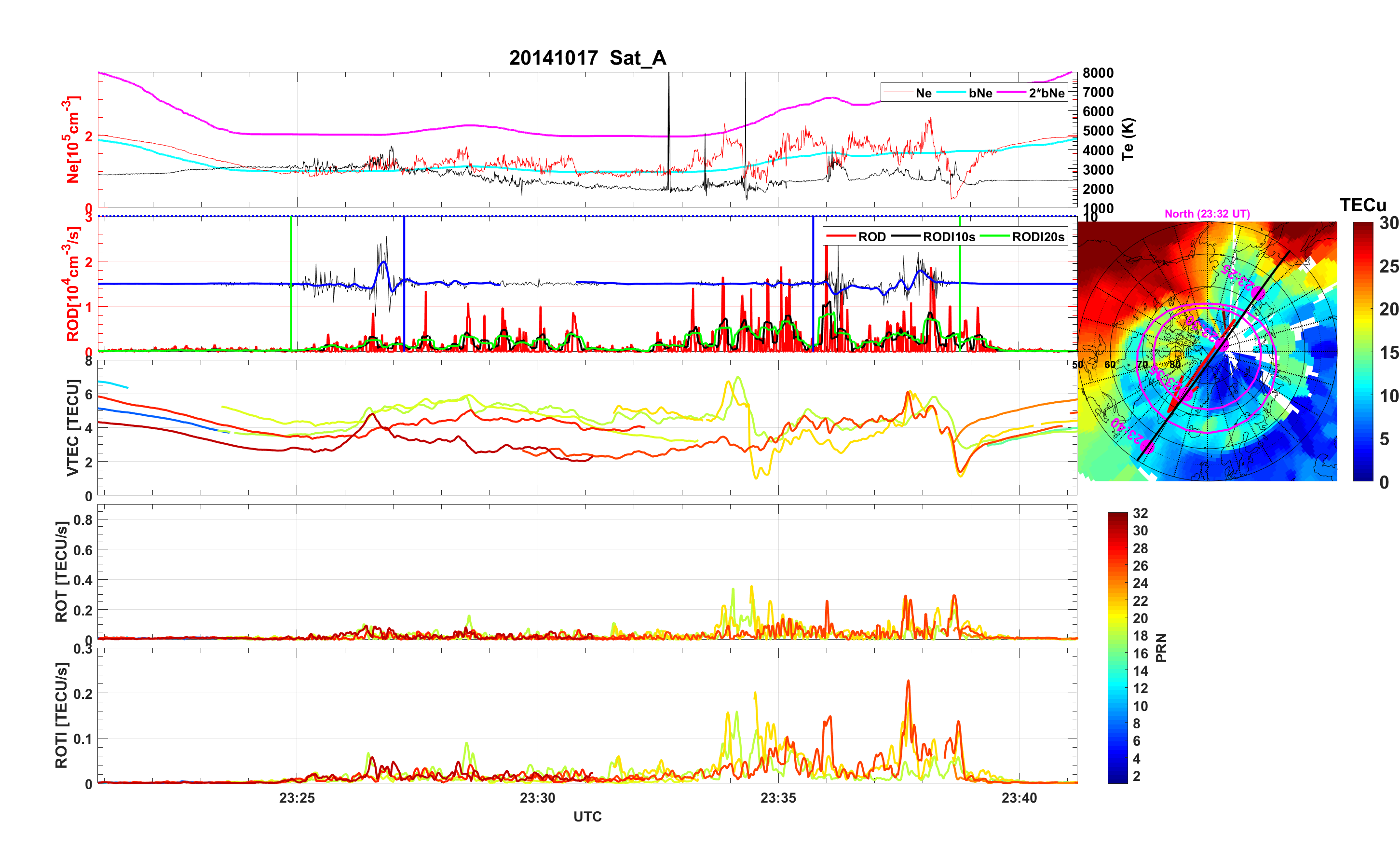This screenshot has height=847, width=1400.
Task: Click the 2*bNe legend label
Action: (1046, 93)
